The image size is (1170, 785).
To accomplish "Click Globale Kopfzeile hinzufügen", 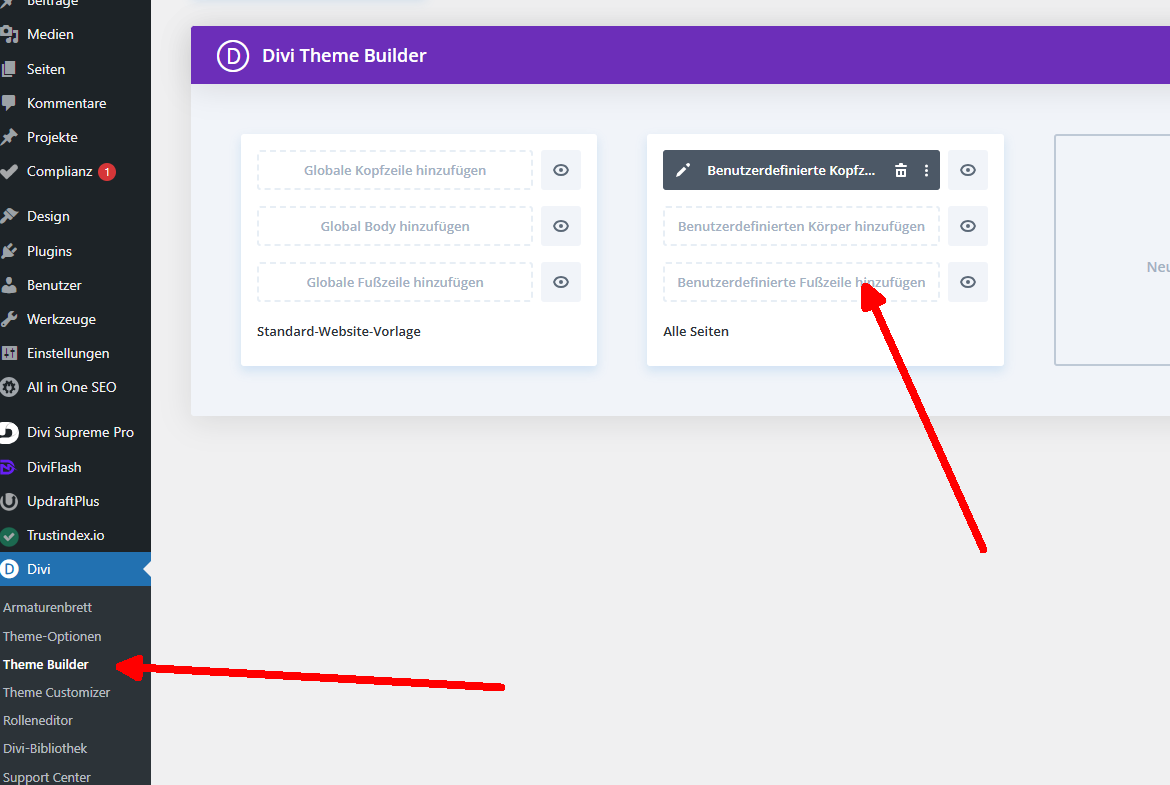I will pos(395,170).
